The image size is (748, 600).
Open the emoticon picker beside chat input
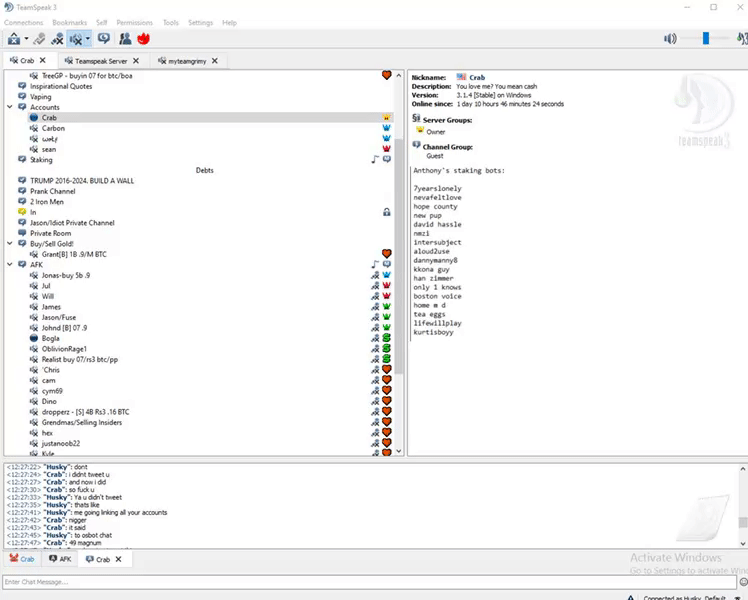pos(743,581)
